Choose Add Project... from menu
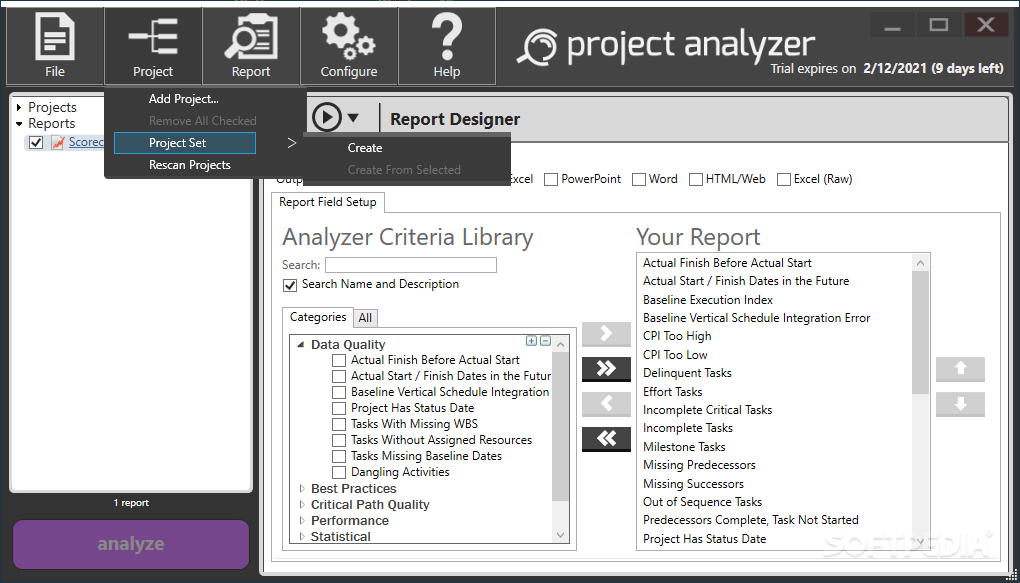The width and height of the screenshot is (1020, 583). [183, 99]
